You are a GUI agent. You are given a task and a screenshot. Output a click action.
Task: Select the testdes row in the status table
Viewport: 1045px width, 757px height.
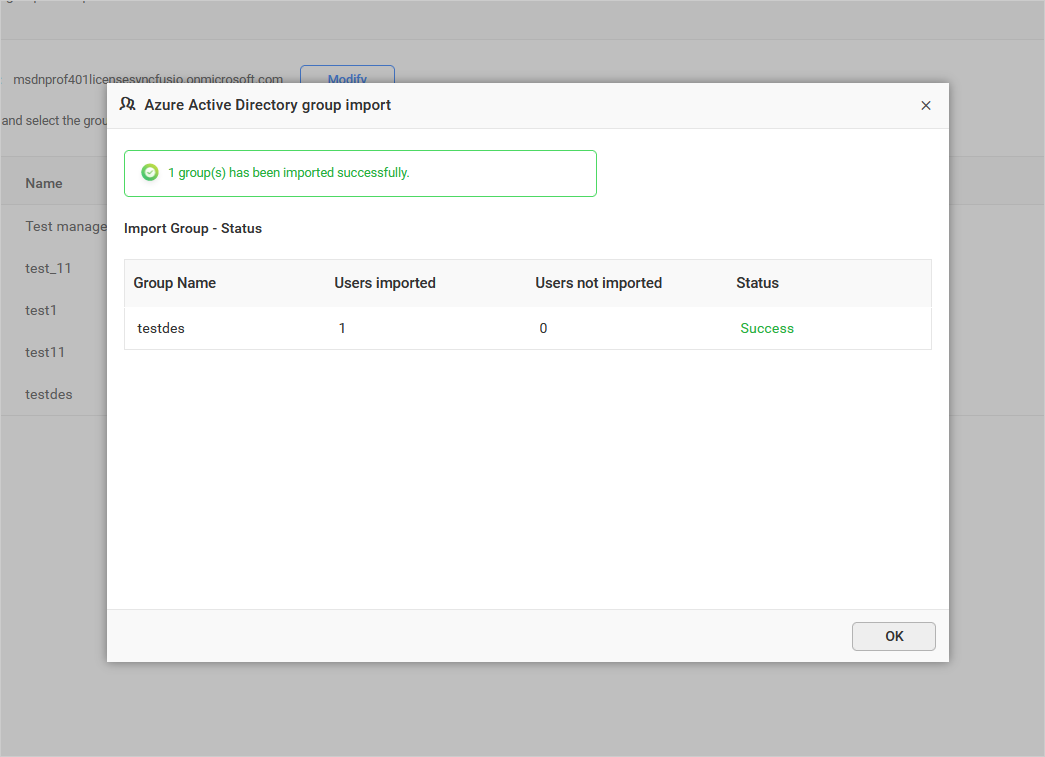161,328
